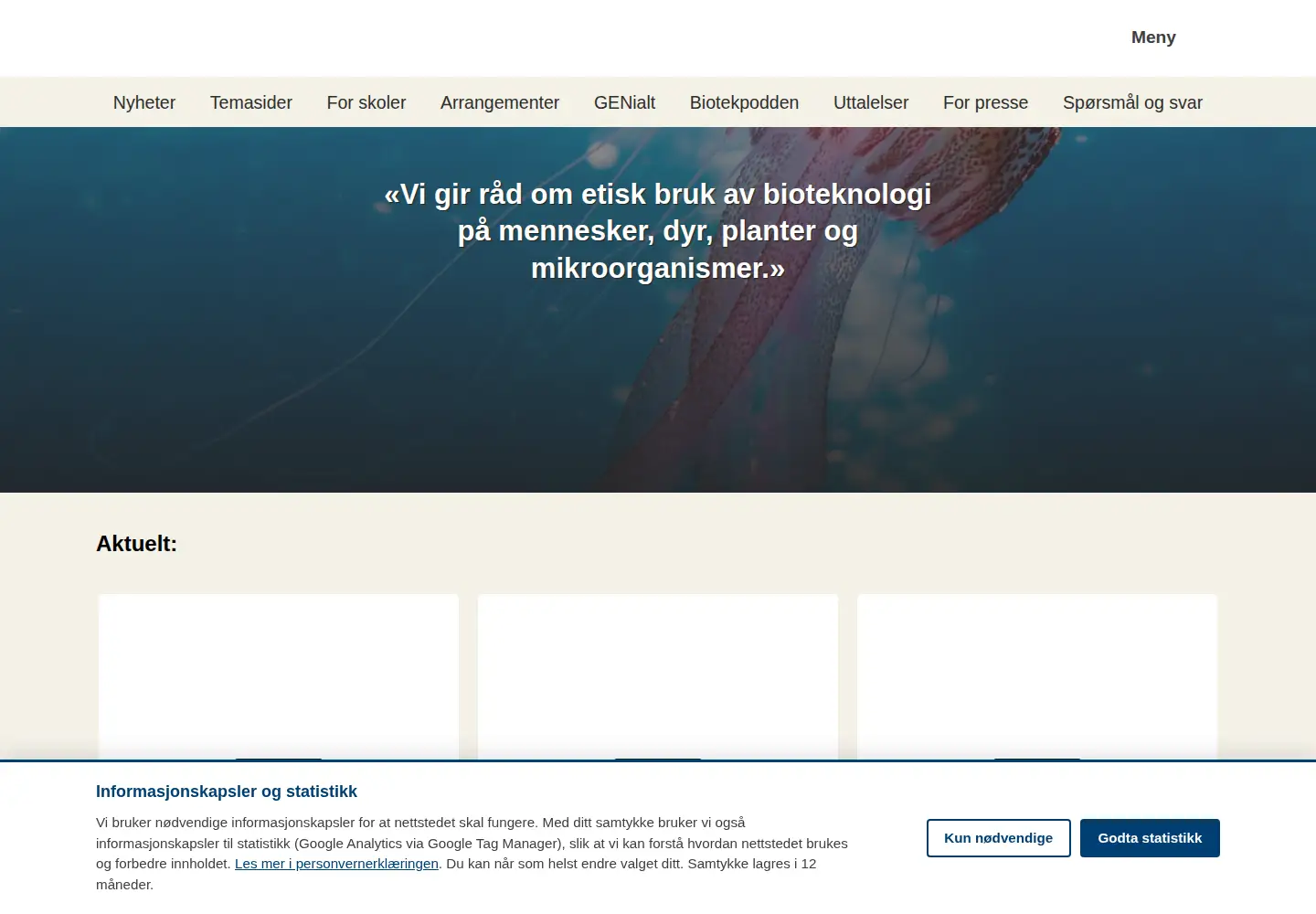Click Kun nødvendige cookie button

(998, 838)
